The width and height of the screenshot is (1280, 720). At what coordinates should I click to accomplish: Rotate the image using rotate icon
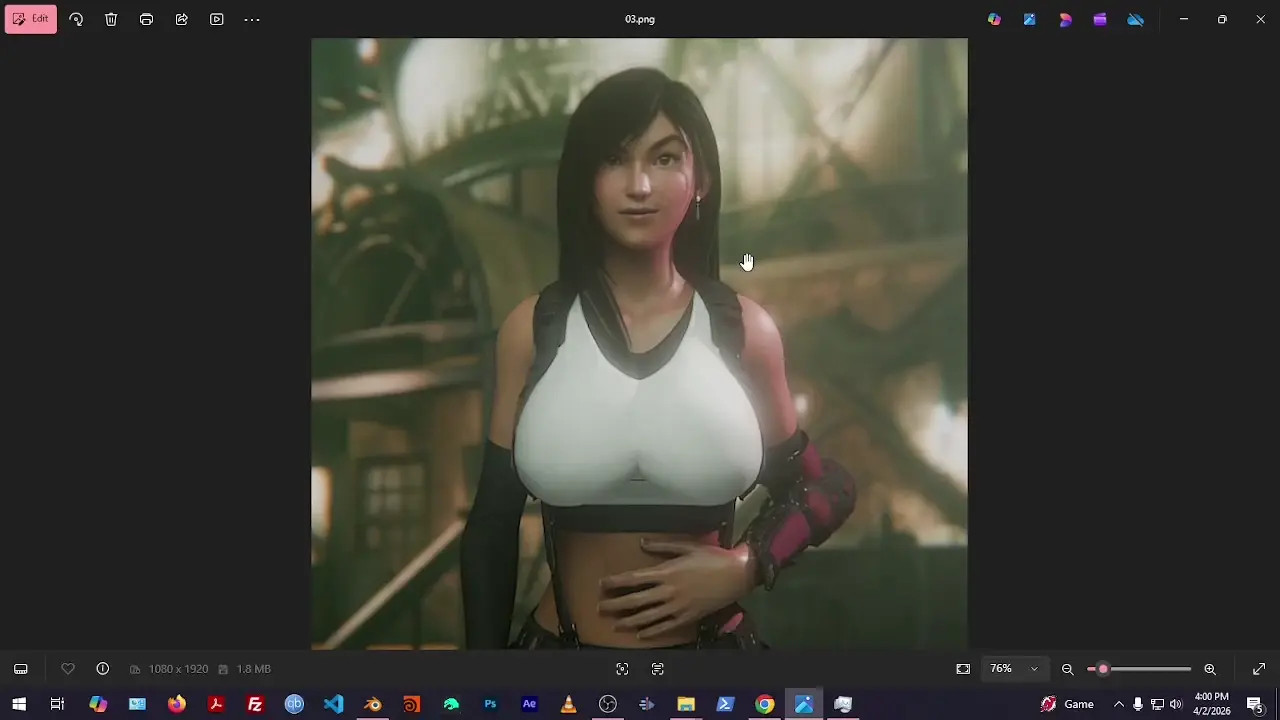click(x=76, y=19)
